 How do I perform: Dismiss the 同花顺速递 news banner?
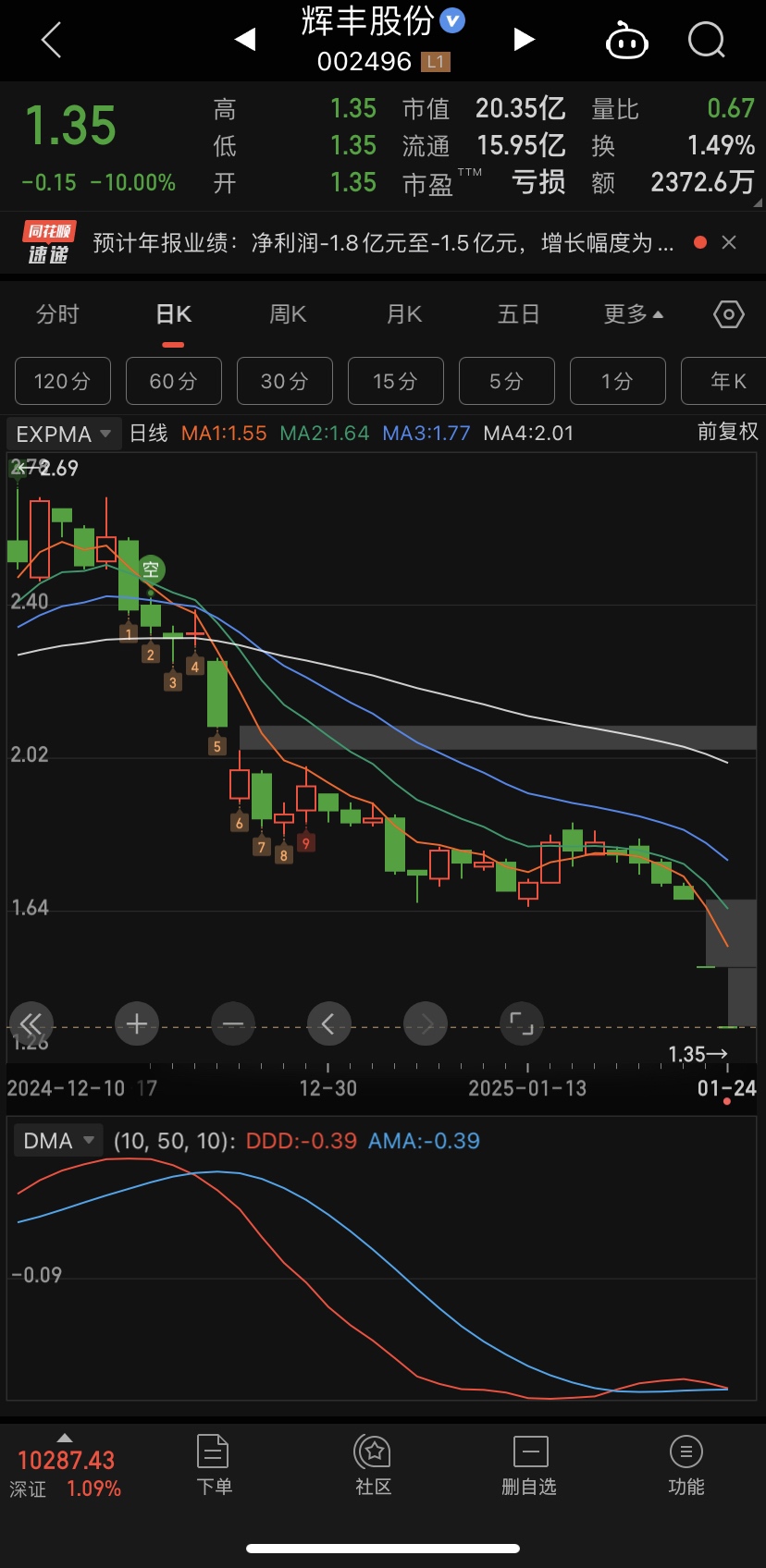[x=729, y=242]
